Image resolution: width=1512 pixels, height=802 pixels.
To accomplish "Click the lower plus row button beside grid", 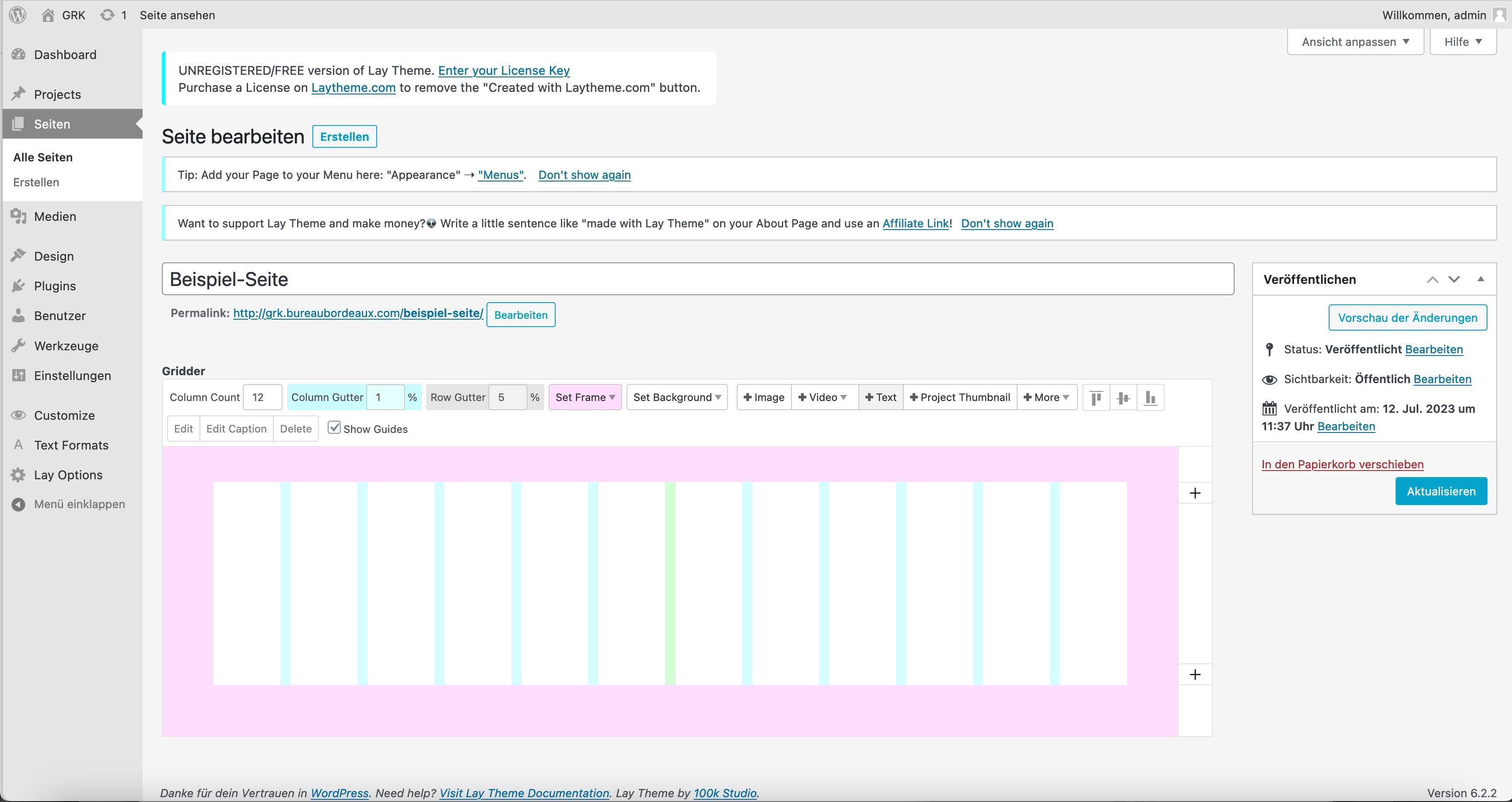I will pos(1195,675).
